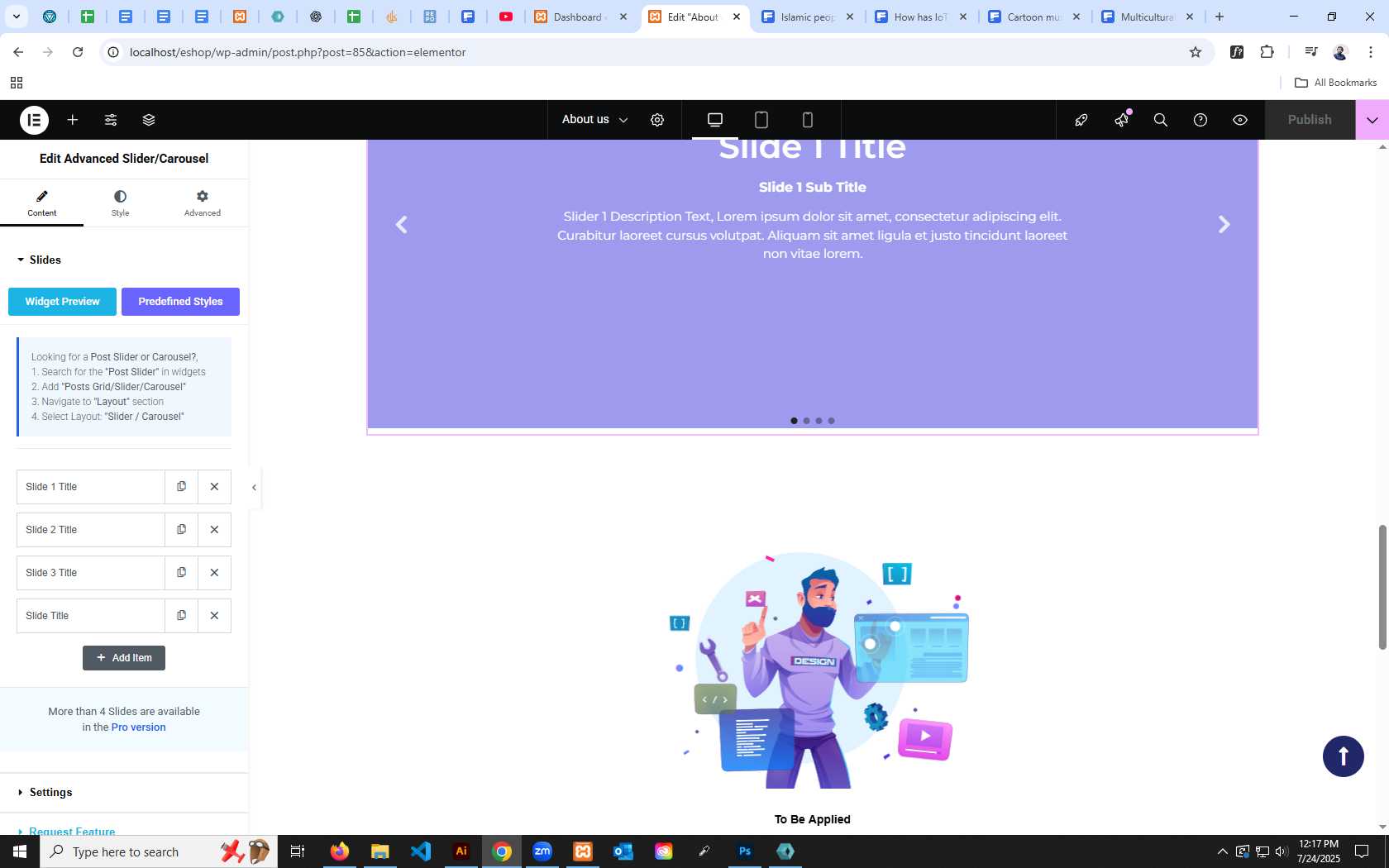Select the Content tab
This screenshot has width=1389, height=868.
pyautogui.click(x=42, y=203)
